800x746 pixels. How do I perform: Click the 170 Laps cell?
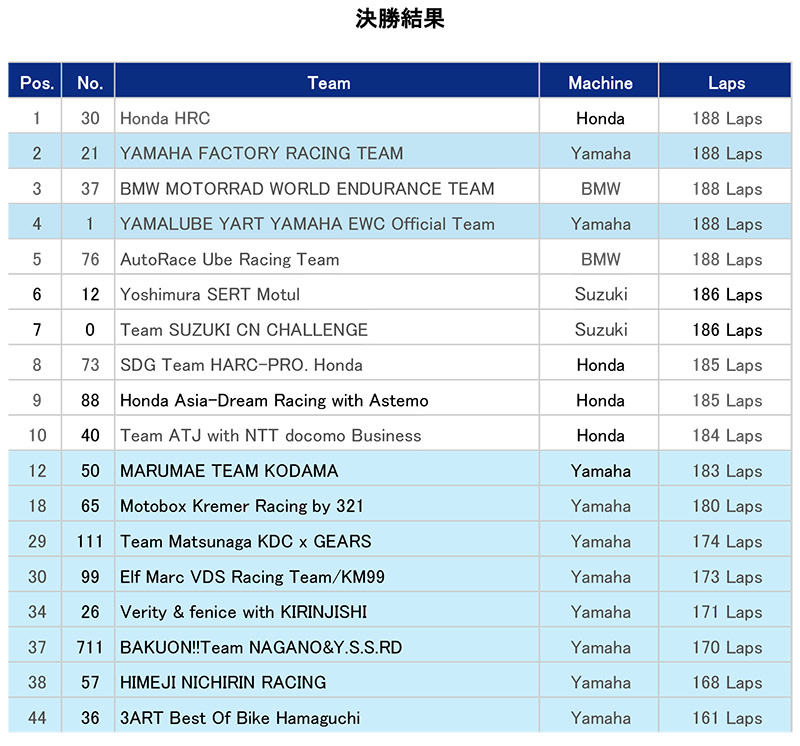[x=725, y=646]
